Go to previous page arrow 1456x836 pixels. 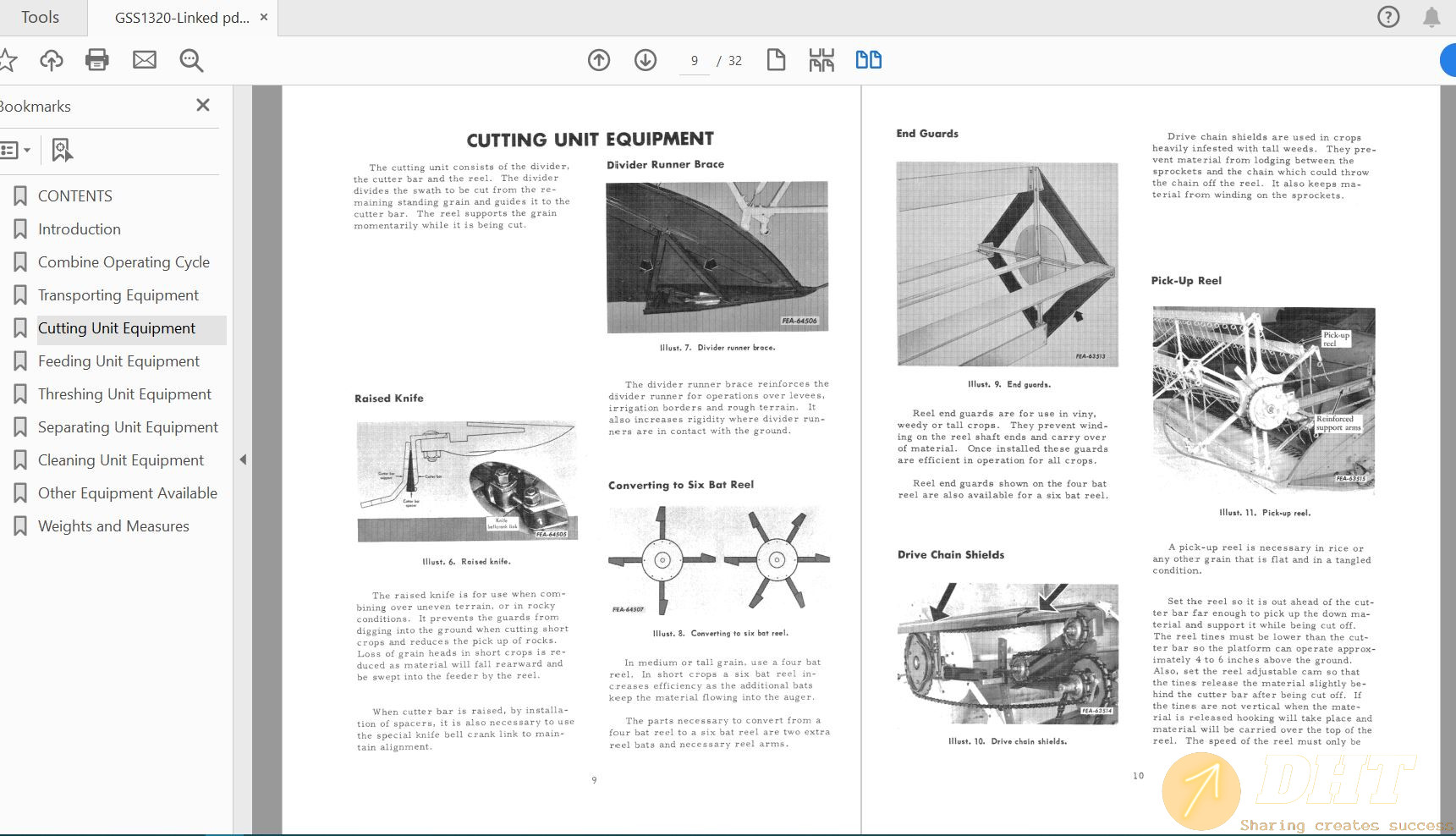click(599, 60)
